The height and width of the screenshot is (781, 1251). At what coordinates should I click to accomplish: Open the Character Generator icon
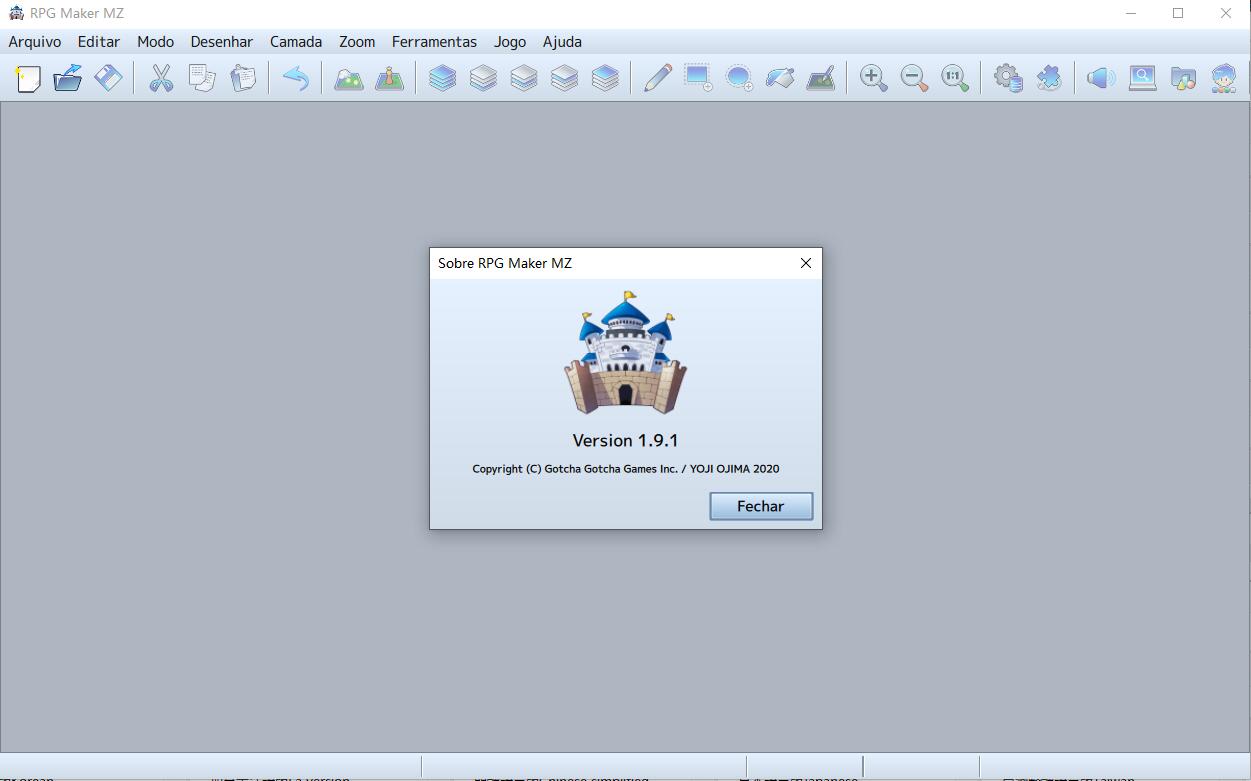tap(1223, 78)
